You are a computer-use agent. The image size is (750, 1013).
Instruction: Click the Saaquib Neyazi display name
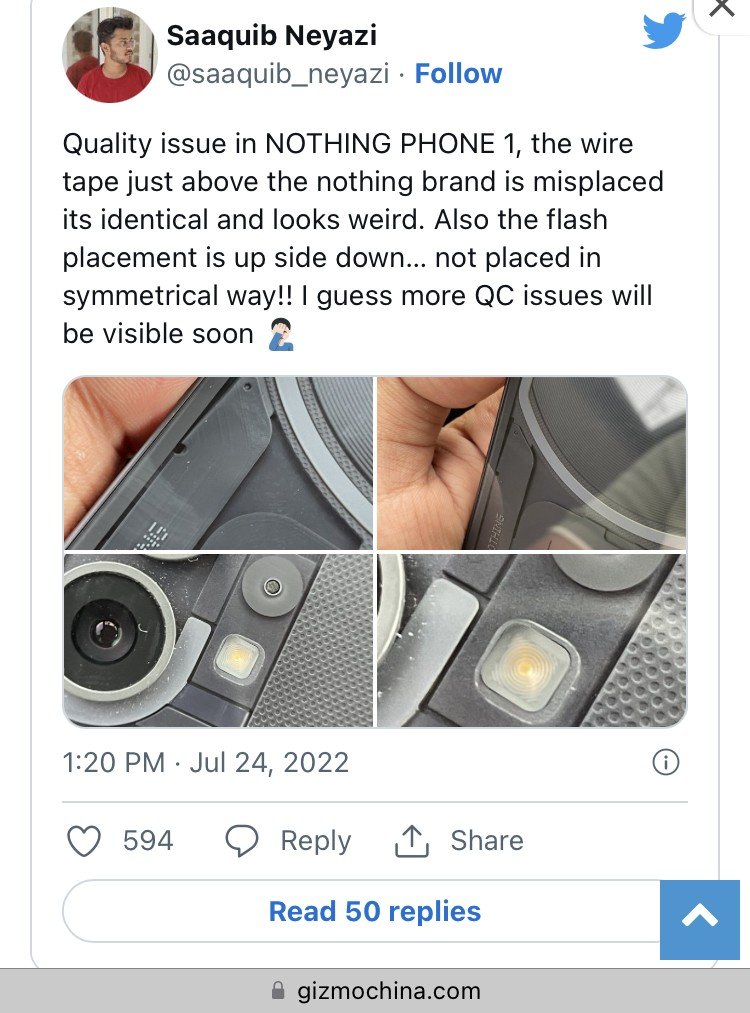(x=272, y=35)
